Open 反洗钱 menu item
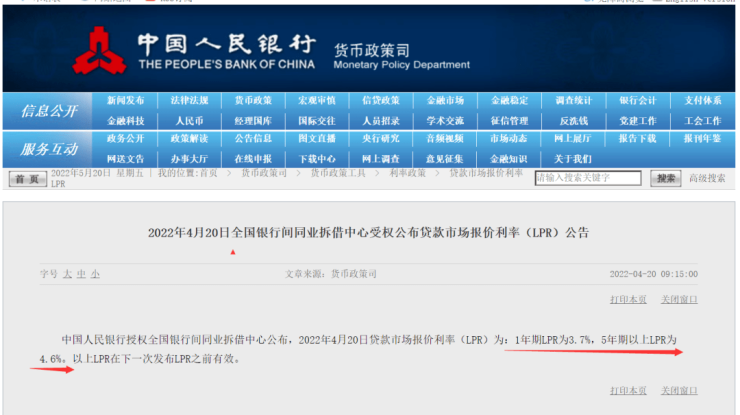 pos(573,121)
